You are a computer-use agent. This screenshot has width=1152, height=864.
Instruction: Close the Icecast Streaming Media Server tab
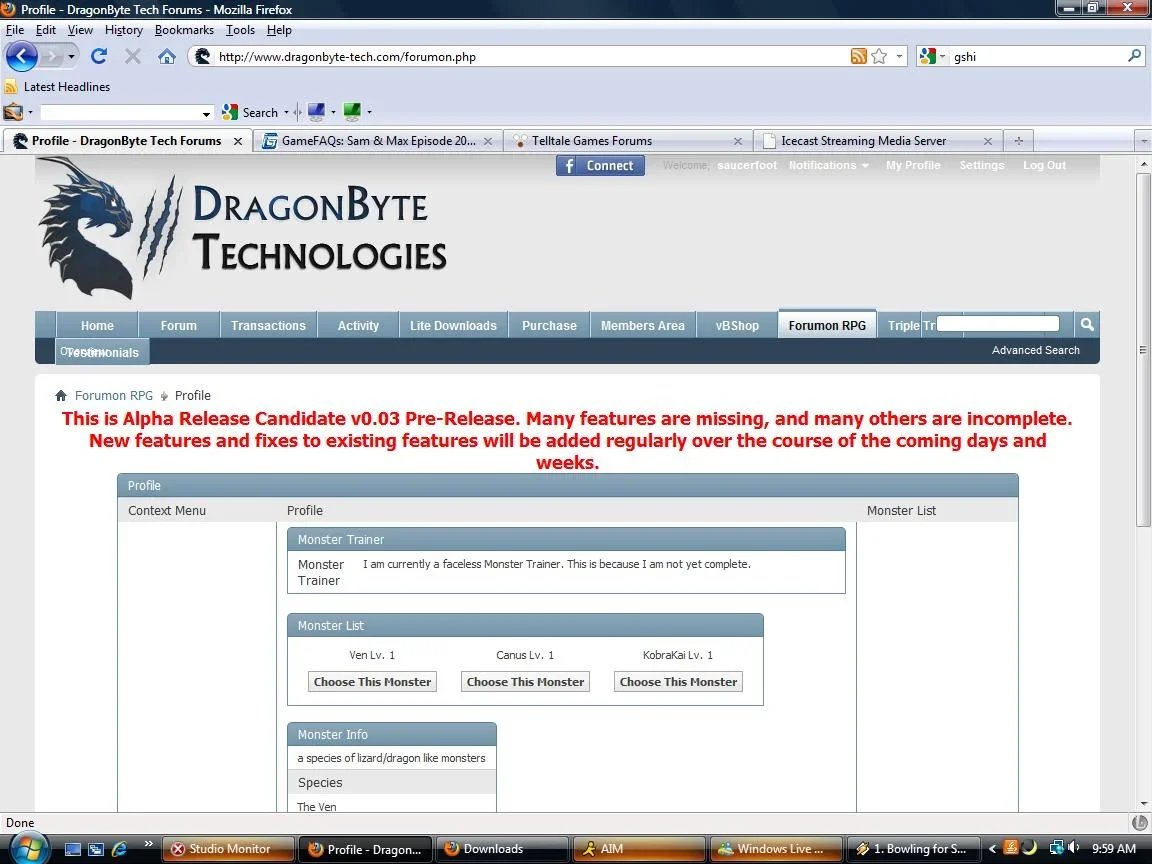pyautogui.click(x=987, y=141)
